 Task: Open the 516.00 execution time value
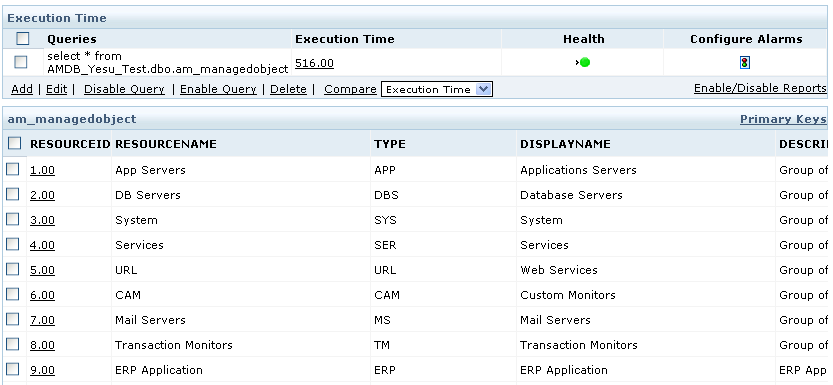tap(314, 63)
